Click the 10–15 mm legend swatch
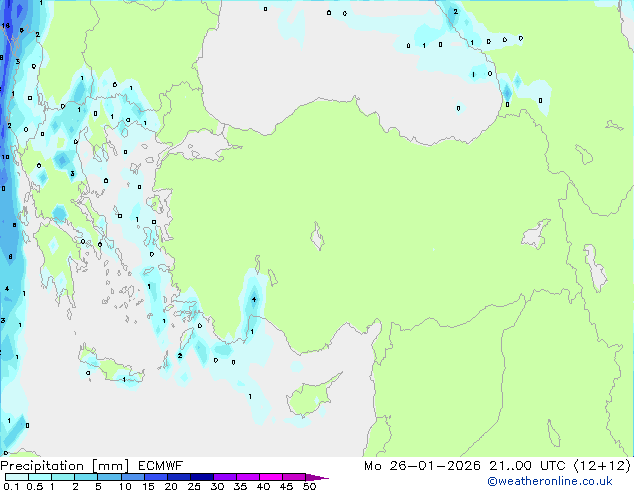634x490 pixels. coord(132,477)
